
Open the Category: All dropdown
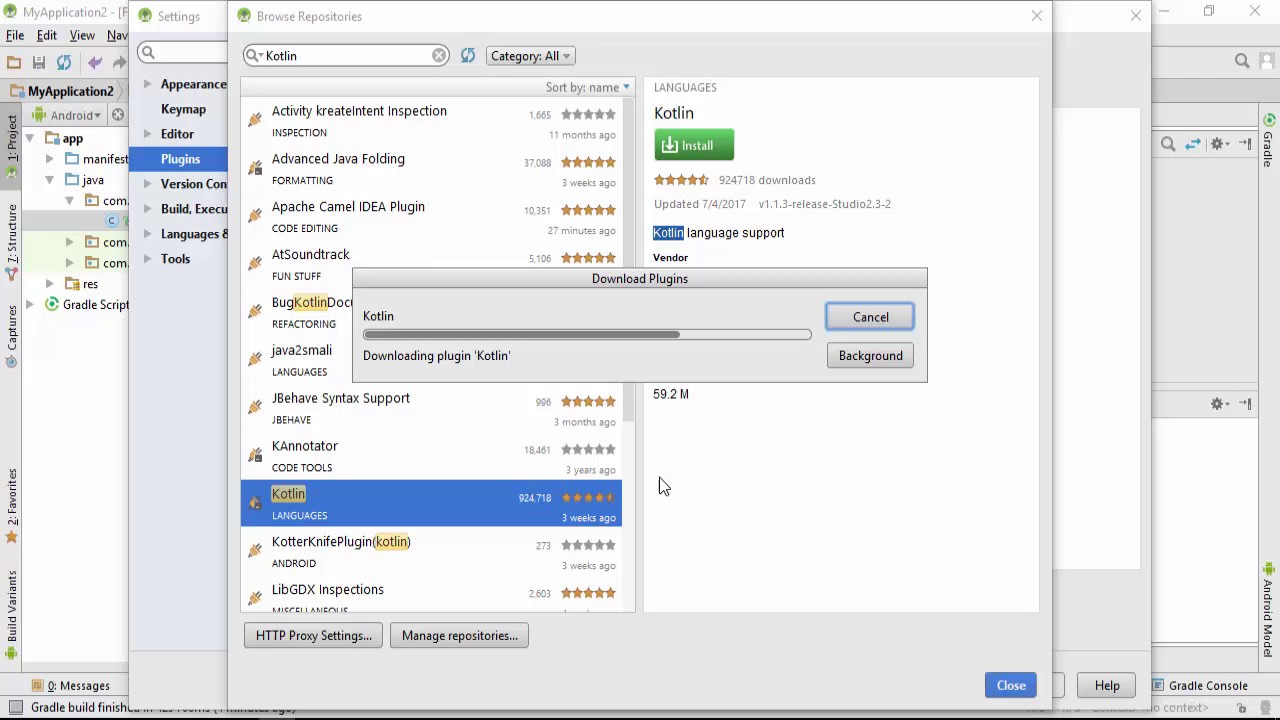pos(531,56)
